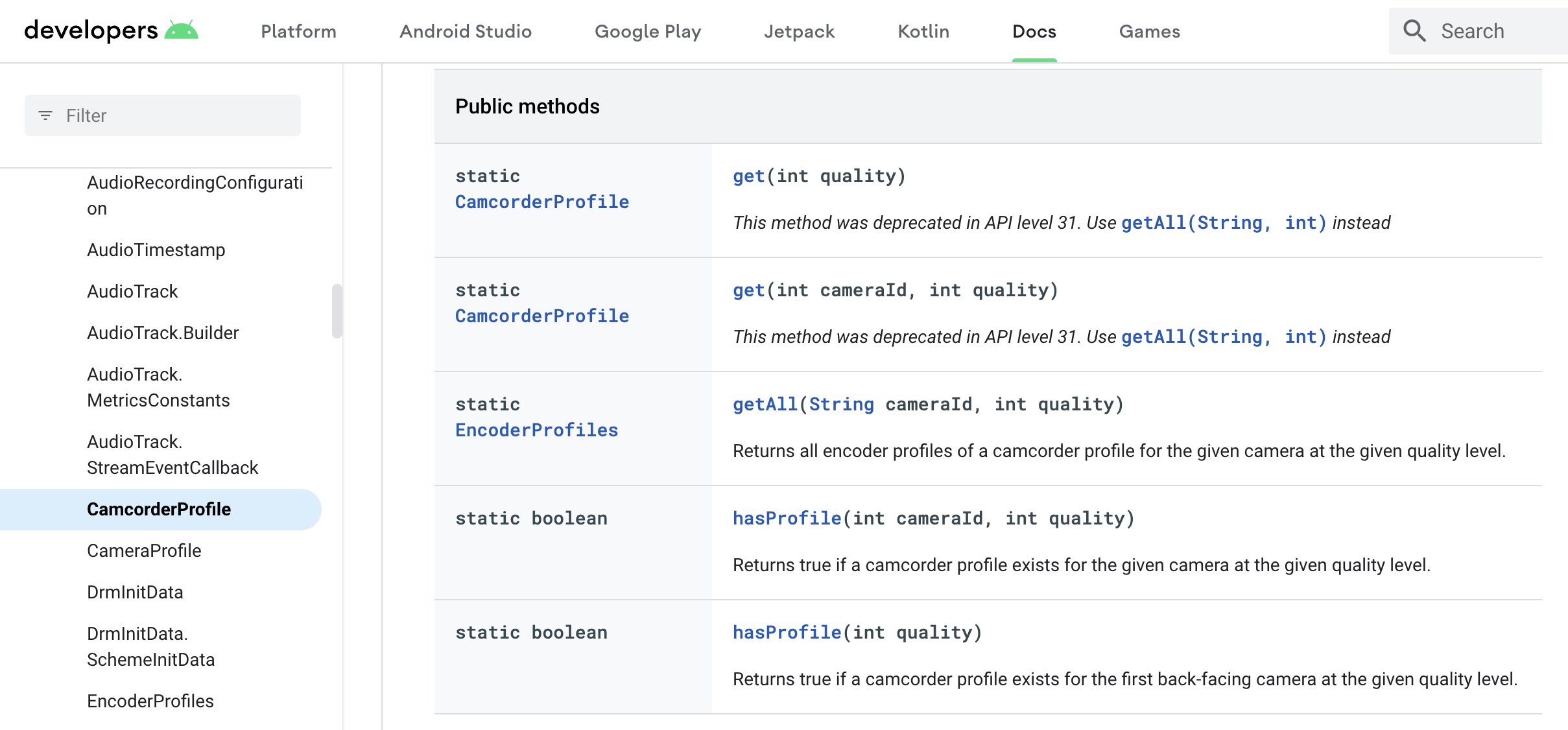Open hasProfile(int quality) method link
This screenshot has height=730, width=1568.
coord(786,632)
